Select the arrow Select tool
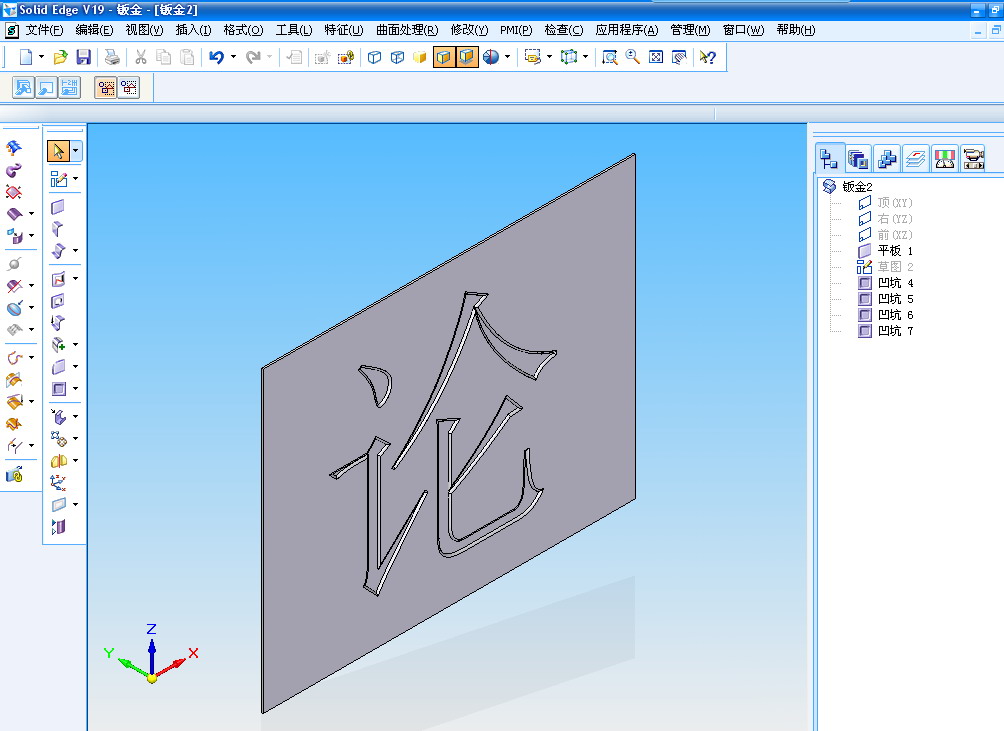The width and height of the screenshot is (1004, 731). pyautogui.click(x=58, y=151)
